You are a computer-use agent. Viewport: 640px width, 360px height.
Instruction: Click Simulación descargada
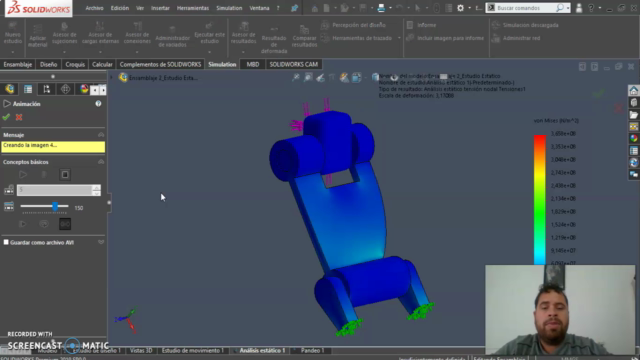pyautogui.click(x=525, y=25)
